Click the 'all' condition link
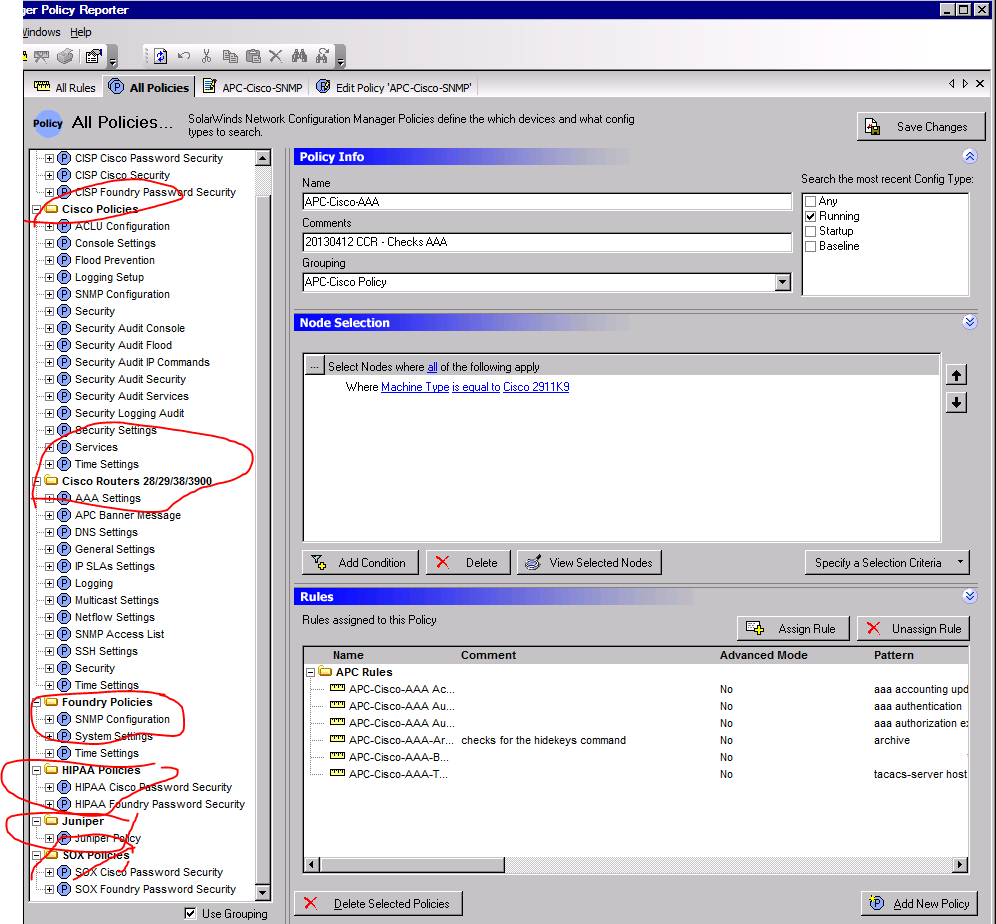996x924 pixels. pyautogui.click(x=432, y=367)
